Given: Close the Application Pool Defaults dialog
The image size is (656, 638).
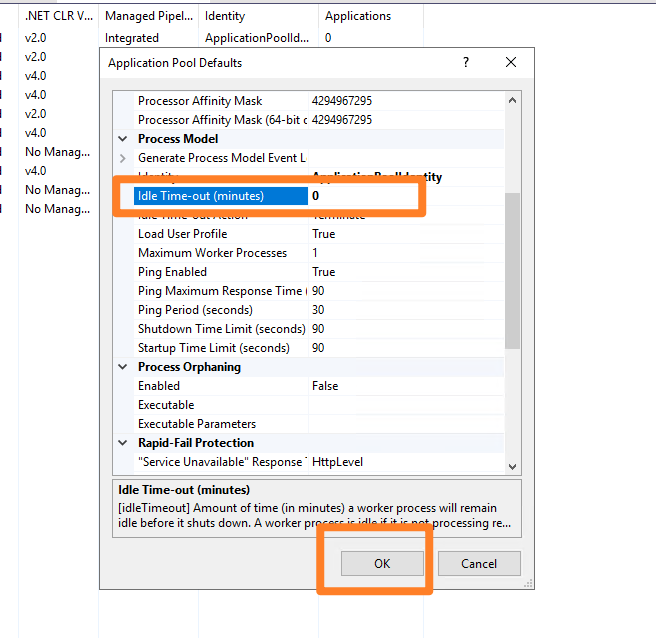Looking at the screenshot, I should [511, 62].
